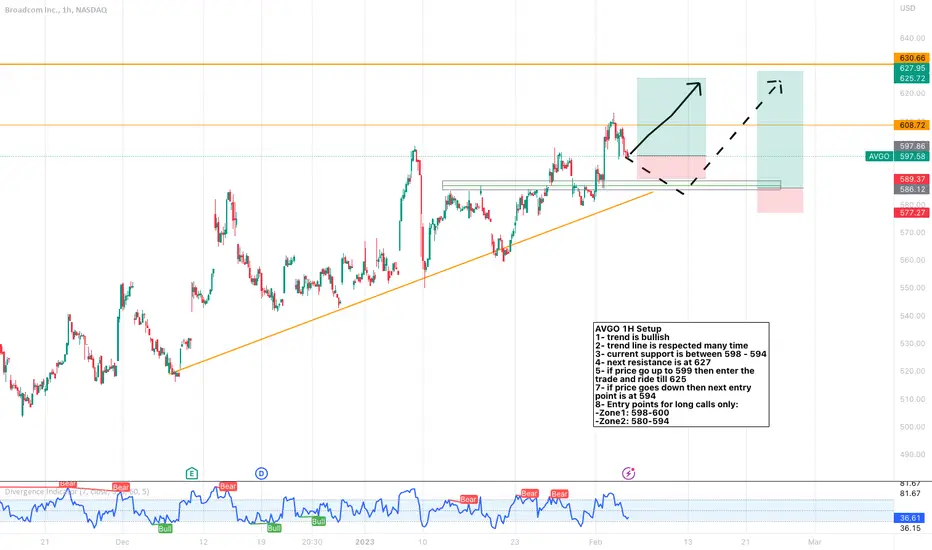Click the 500.00 price axis tick
932x550 pixels.
coord(912,427)
